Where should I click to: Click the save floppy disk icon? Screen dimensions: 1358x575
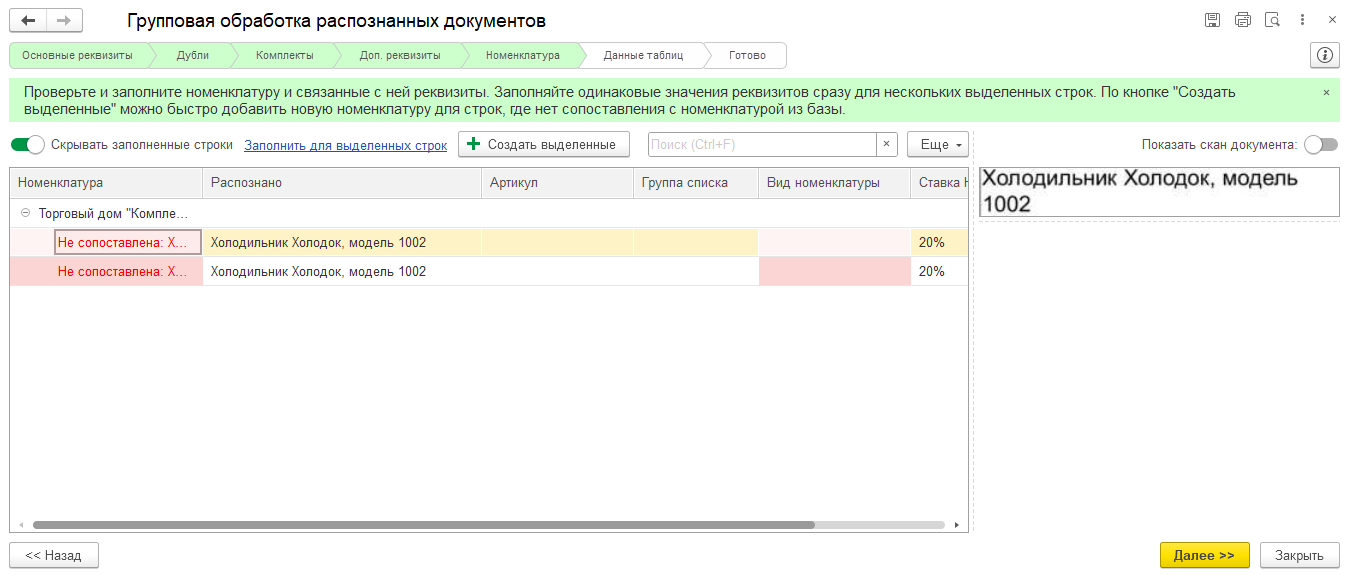[x=1213, y=20]
